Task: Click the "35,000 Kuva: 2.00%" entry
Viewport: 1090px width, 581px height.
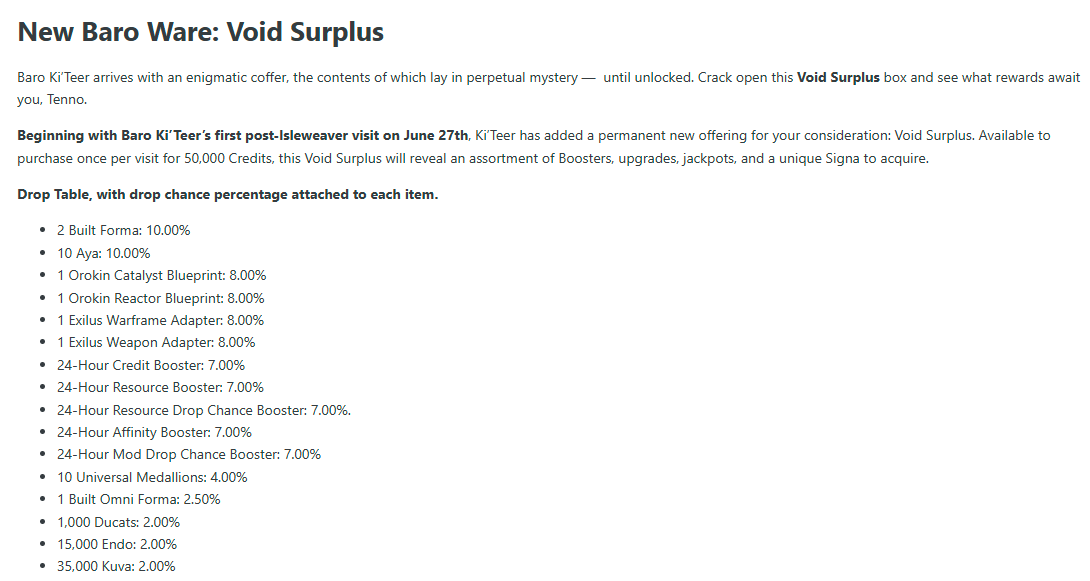Action: point(116,566)
